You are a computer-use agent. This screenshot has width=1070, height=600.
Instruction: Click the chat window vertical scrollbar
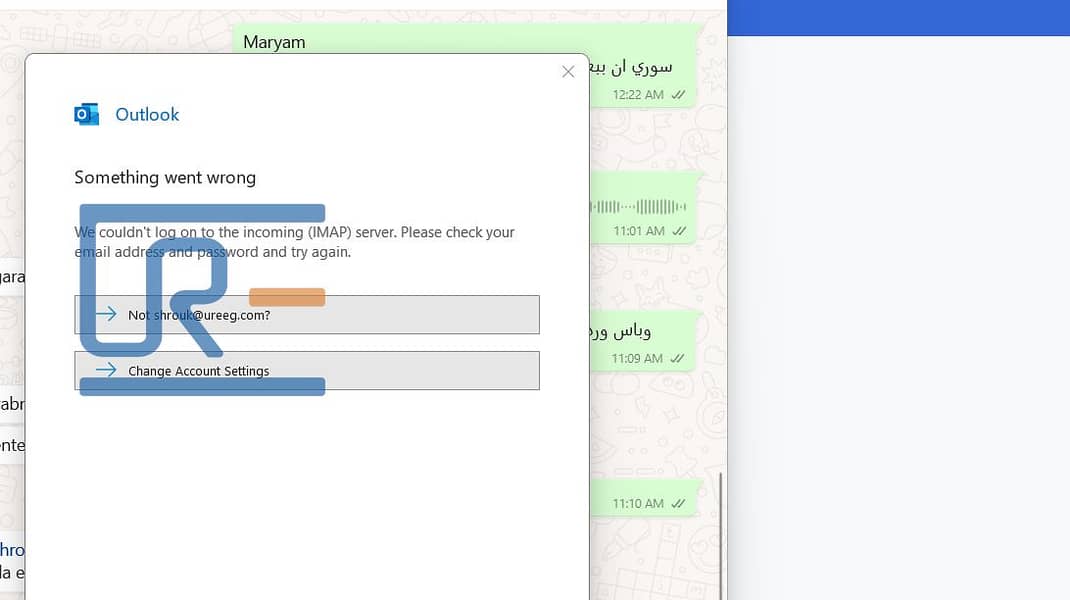pyautogui.click(x=720, y=536)
